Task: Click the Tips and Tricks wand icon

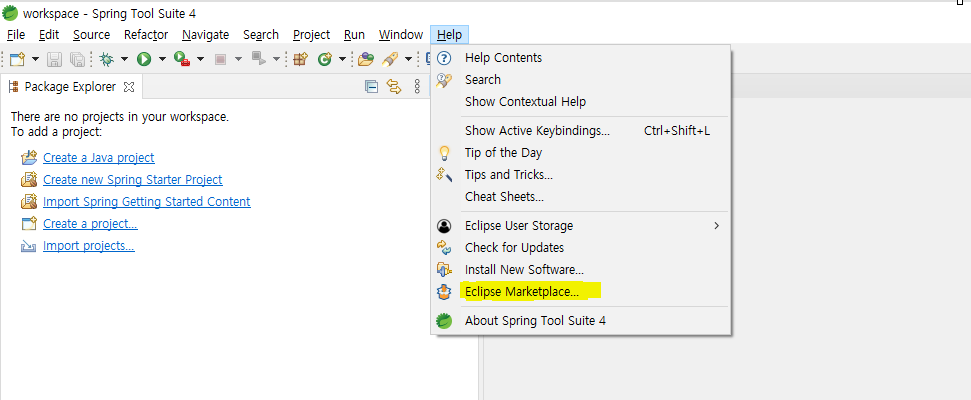Action: tap(444, 175)
